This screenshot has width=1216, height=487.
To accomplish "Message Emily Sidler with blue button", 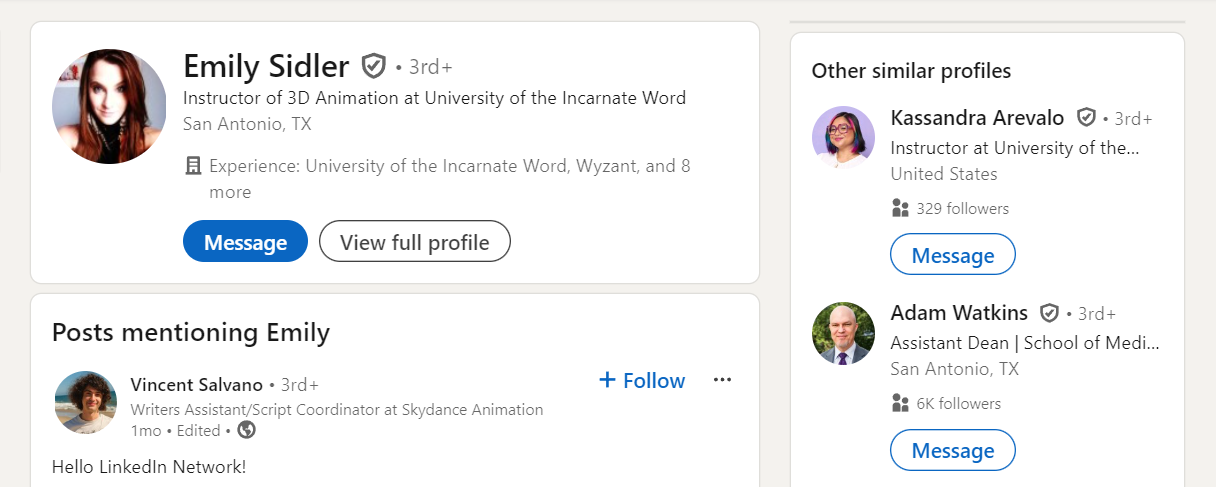I will (x=245, y=241).
